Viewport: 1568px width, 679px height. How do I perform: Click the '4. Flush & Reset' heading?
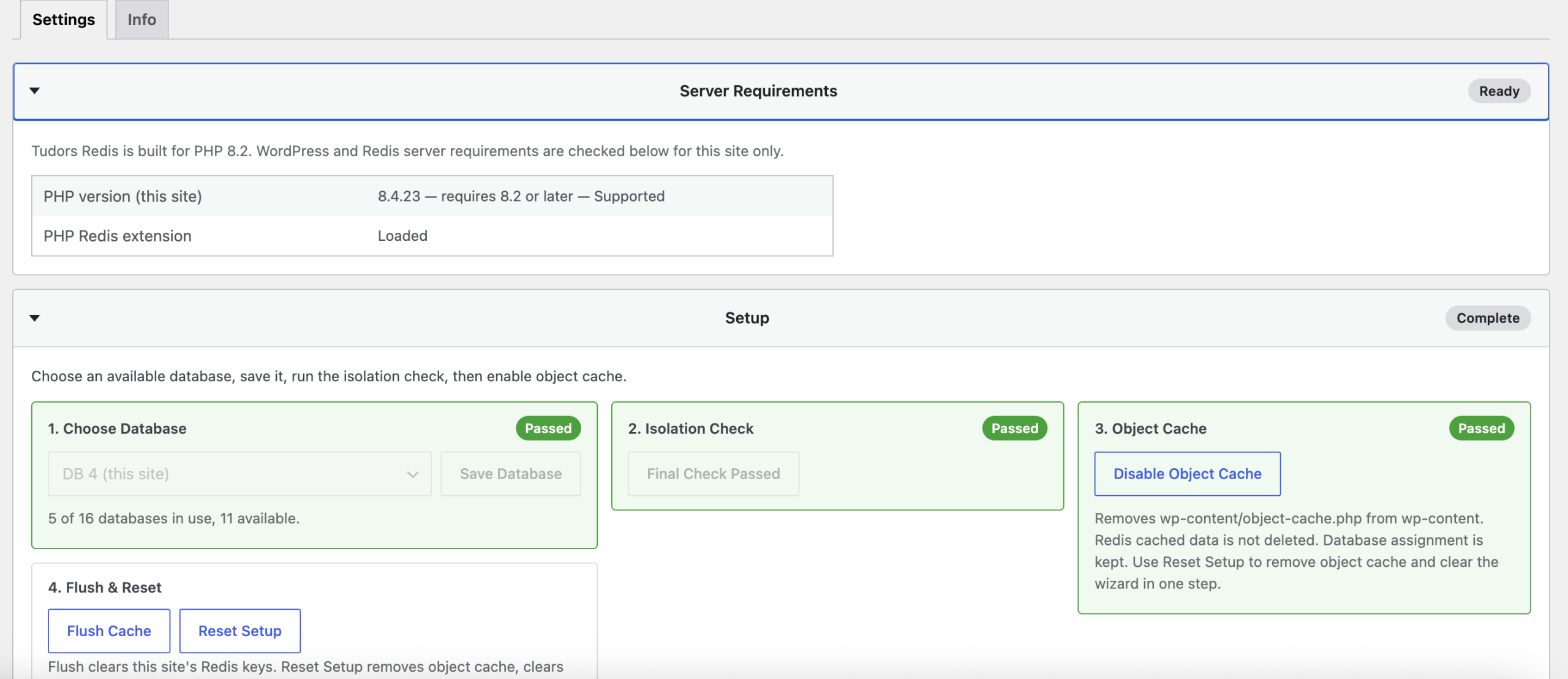(105, 587)
